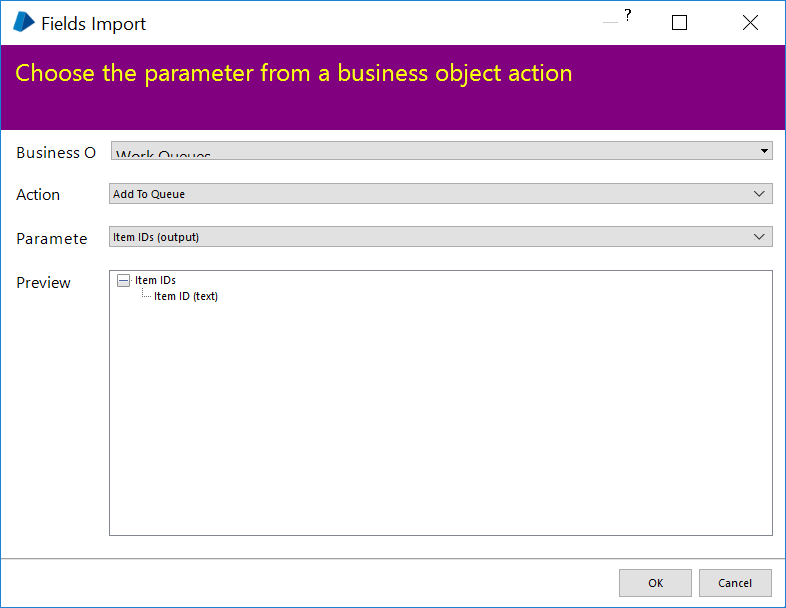Close the Fields Import dialog
This screenshot has width=786, height=608.
click(x=750, y=23)
